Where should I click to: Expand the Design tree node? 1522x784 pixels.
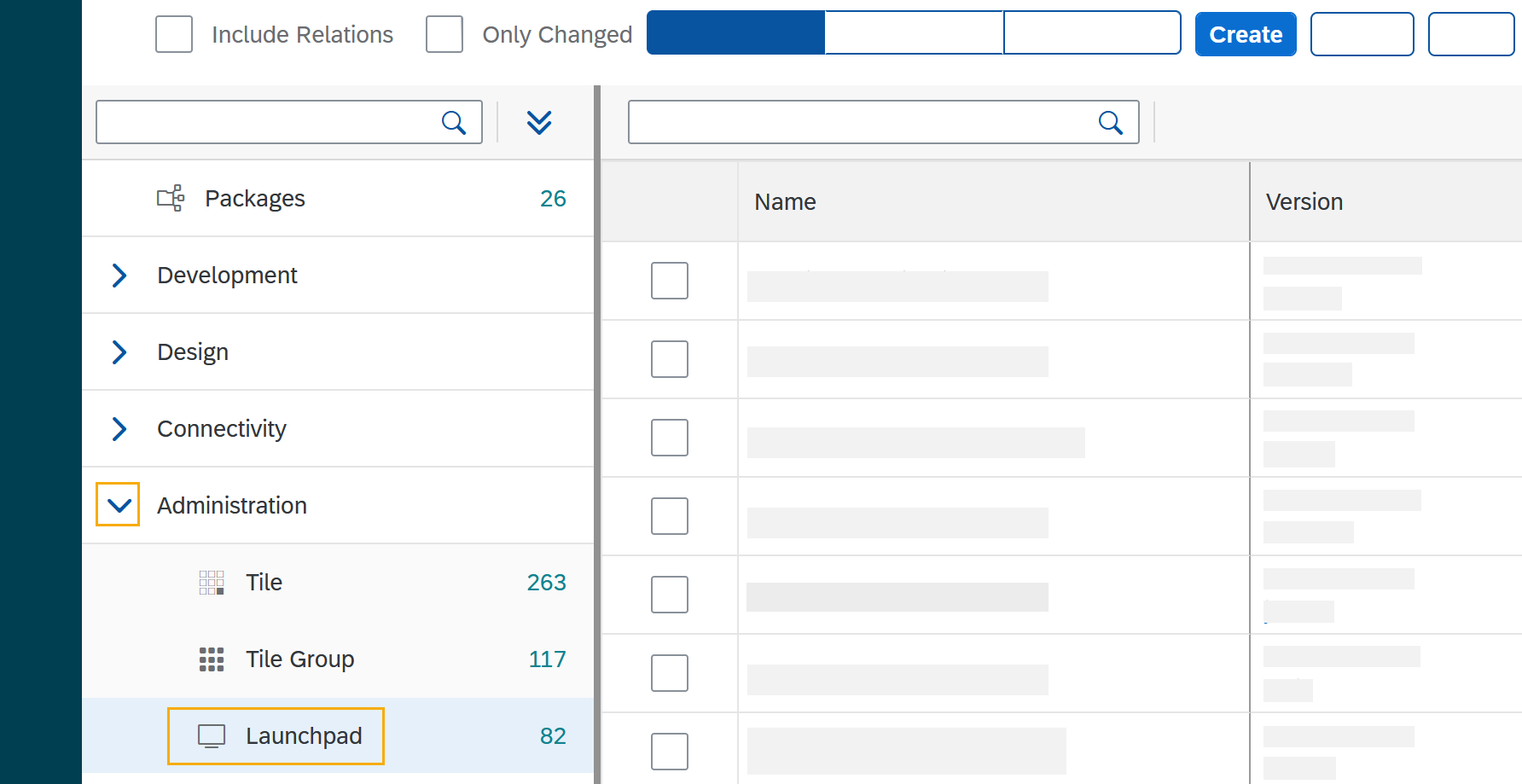119,352
